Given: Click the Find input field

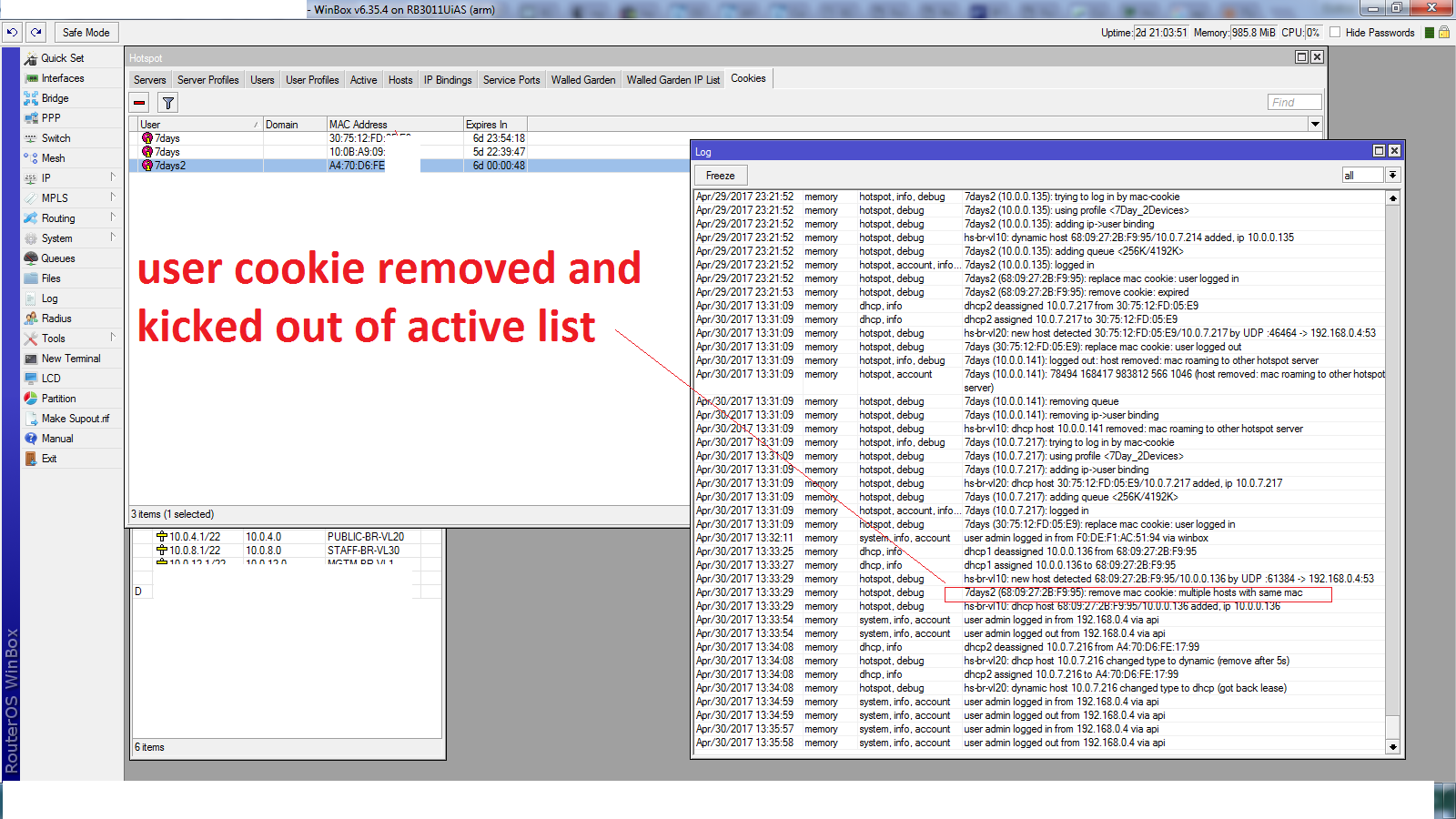Looking at the screenshot, I should [x=1294, y=102].
